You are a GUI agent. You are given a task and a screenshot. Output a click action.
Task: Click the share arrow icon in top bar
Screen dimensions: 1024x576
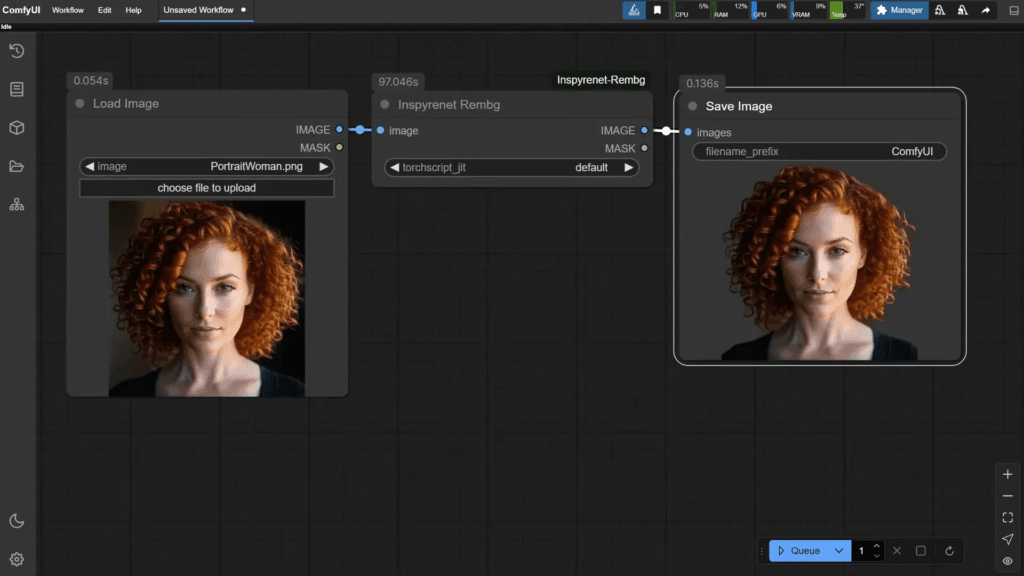click(x=985, y=10)
